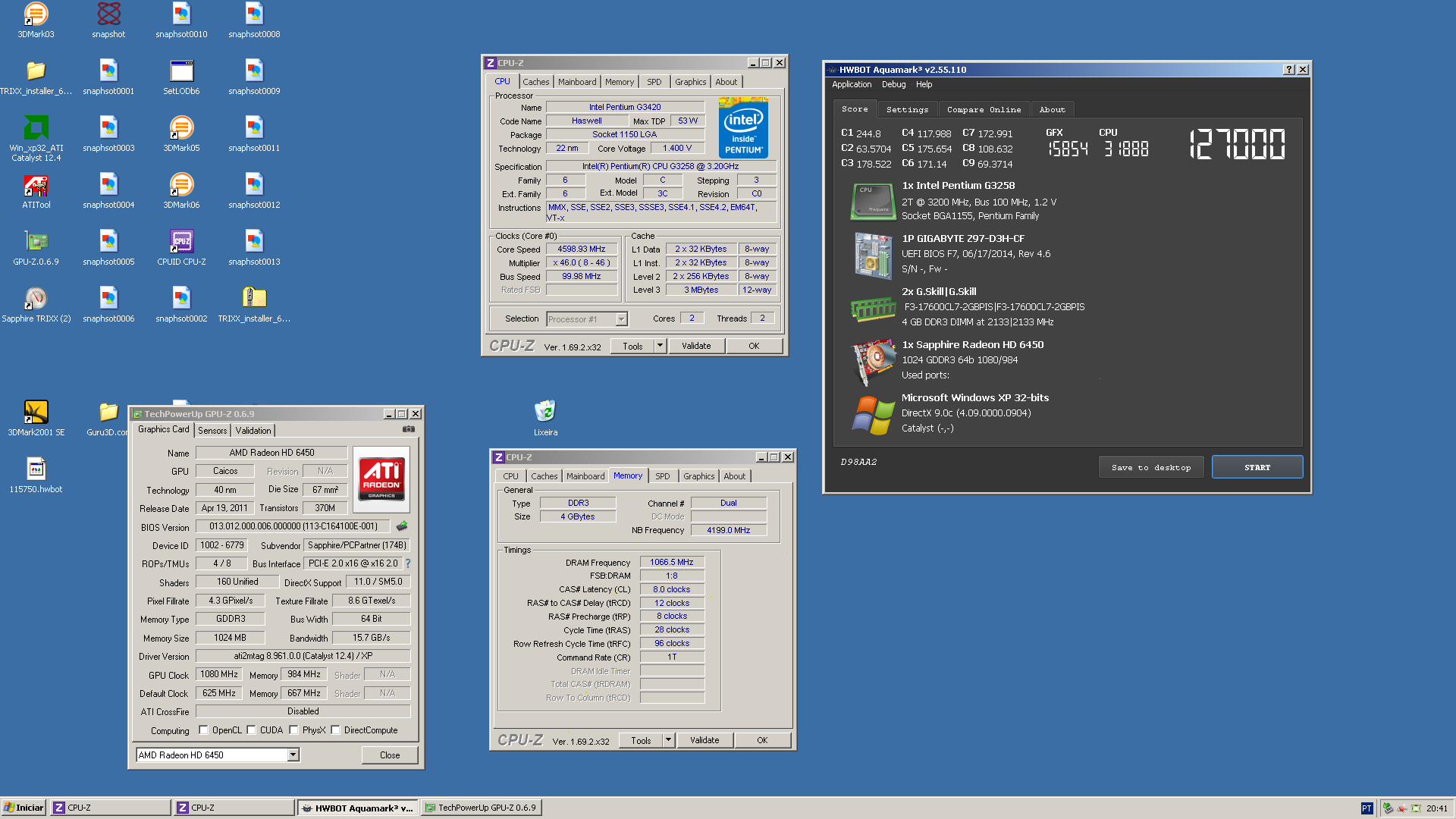Toggle the OpenCL checkbox in GPU-Z
The image size is (1456, 819).
tap(203, 730)
